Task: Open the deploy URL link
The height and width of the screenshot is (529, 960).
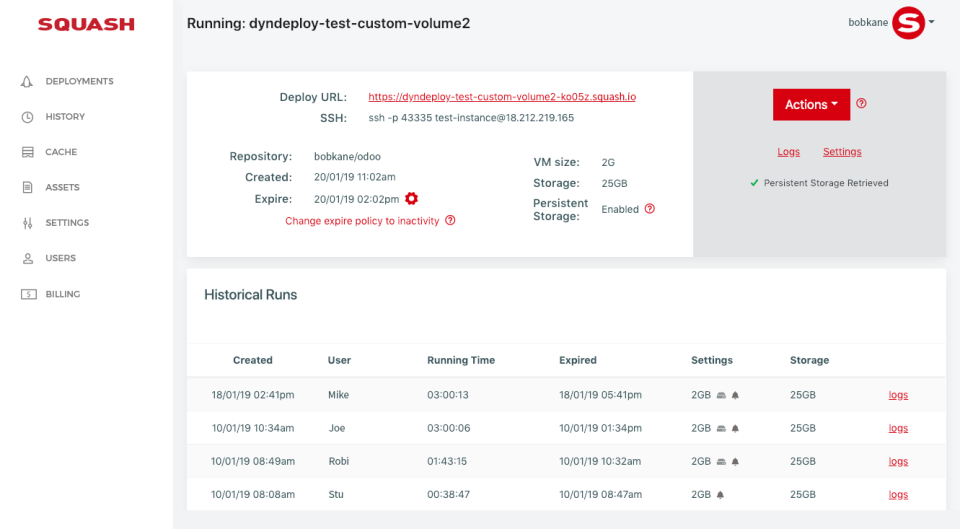Action: tap(502, 97)
